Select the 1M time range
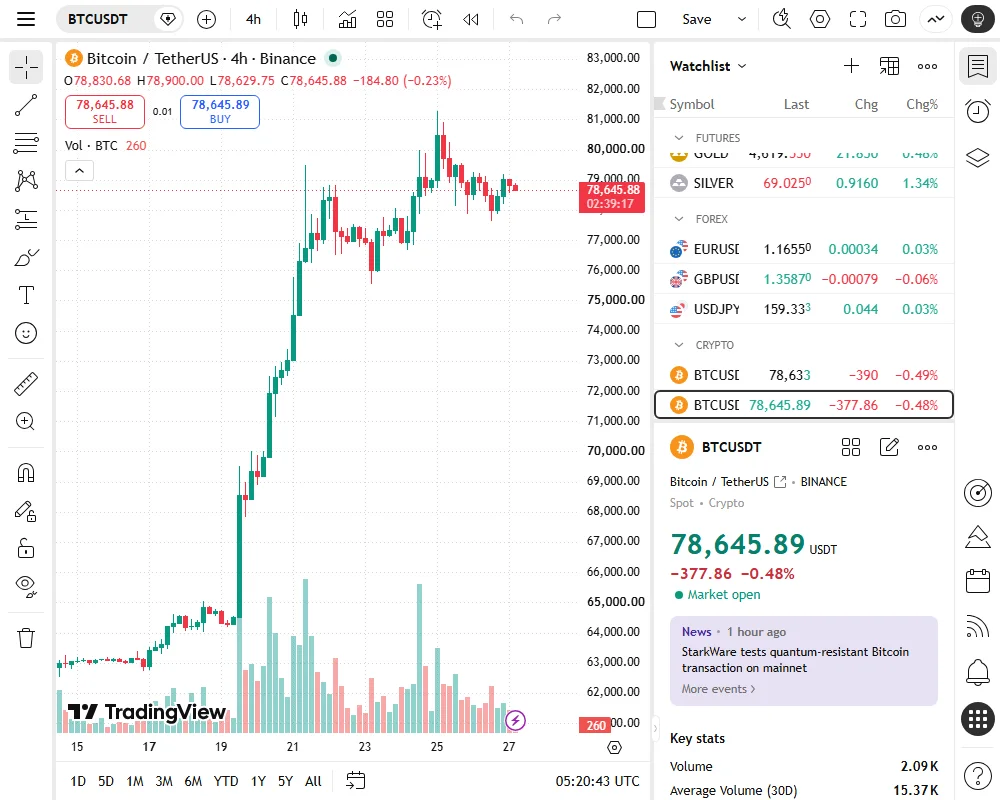This screenshot has width=1000, height=800. coord(135,781)
